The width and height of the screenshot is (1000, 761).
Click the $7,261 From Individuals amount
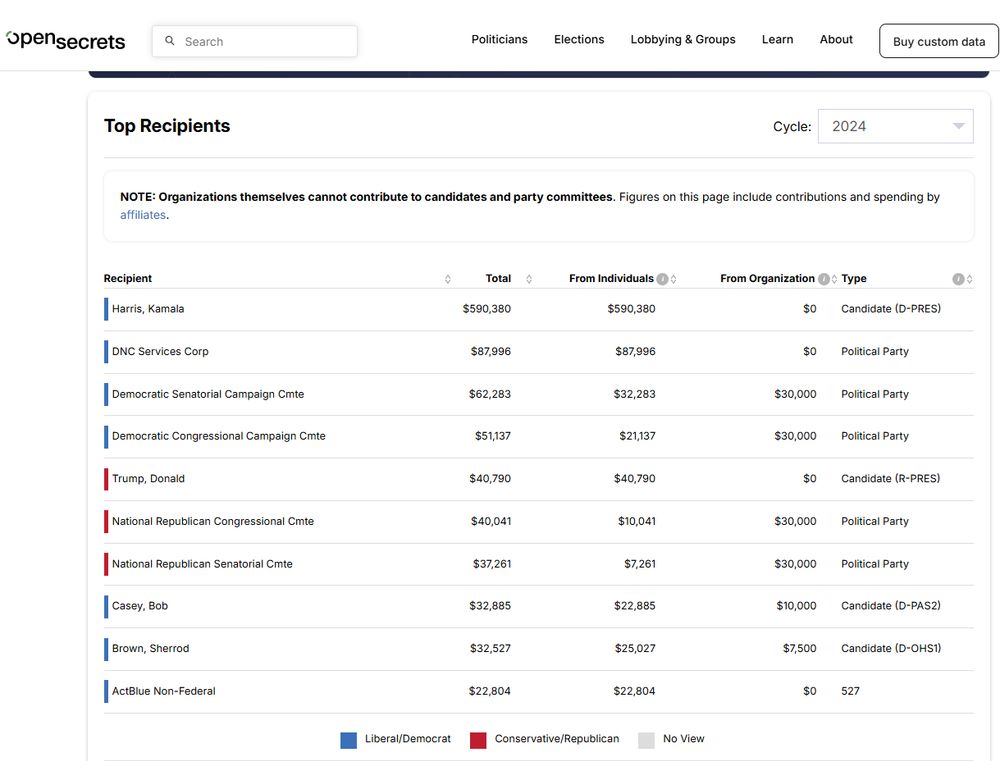tap(640, 564)
